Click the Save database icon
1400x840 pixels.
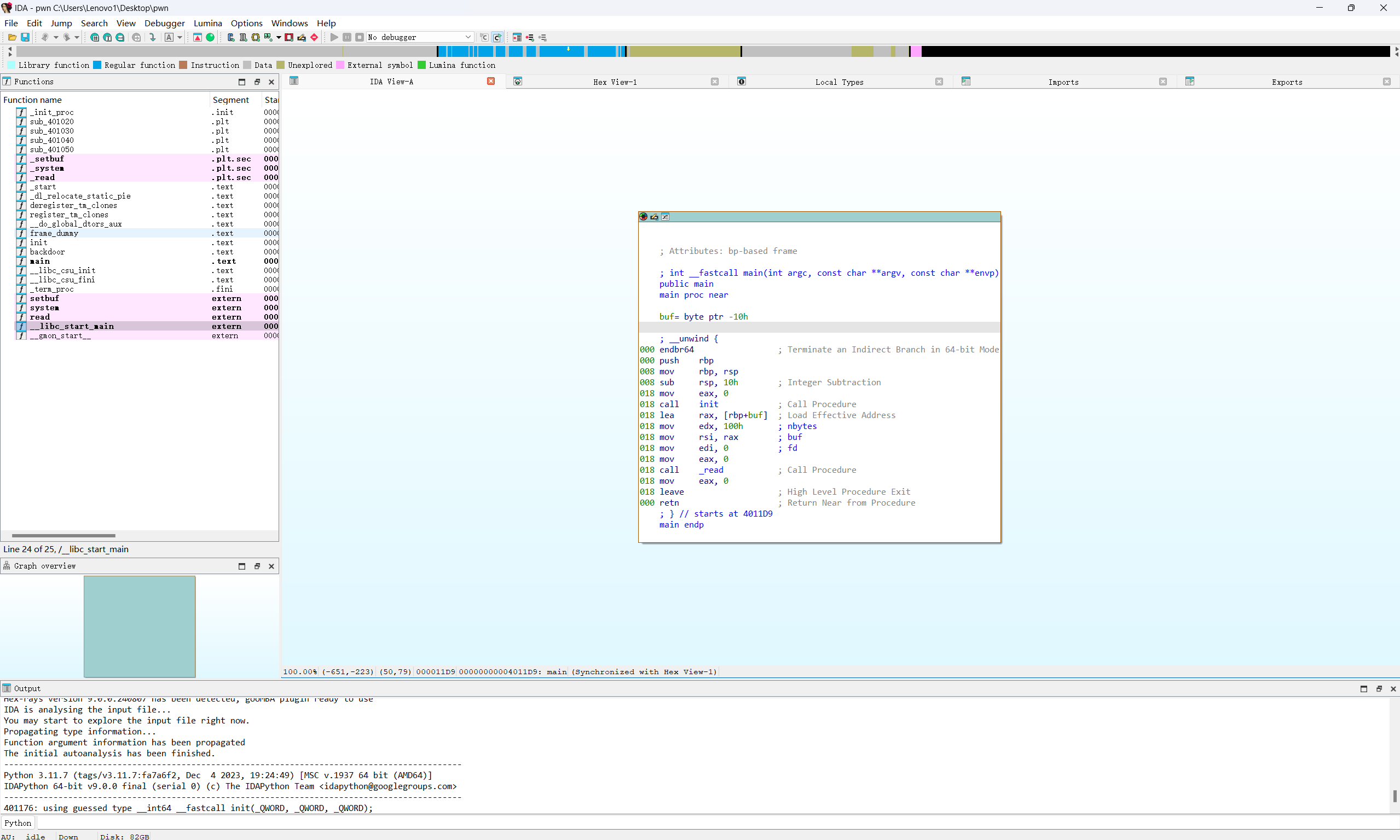click(x=25, y=37)
